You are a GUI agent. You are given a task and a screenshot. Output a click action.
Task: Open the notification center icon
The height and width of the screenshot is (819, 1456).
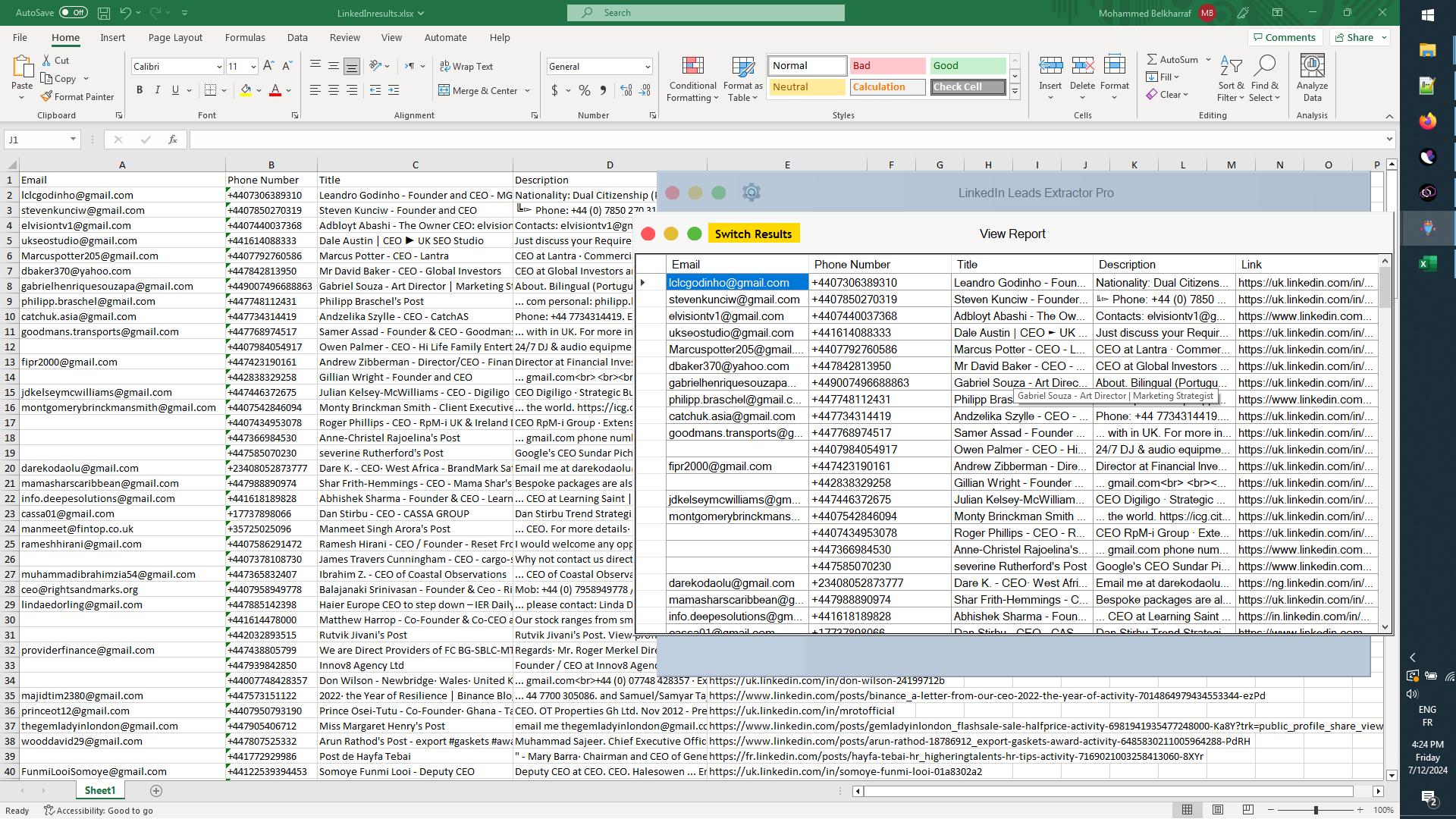1429,798
